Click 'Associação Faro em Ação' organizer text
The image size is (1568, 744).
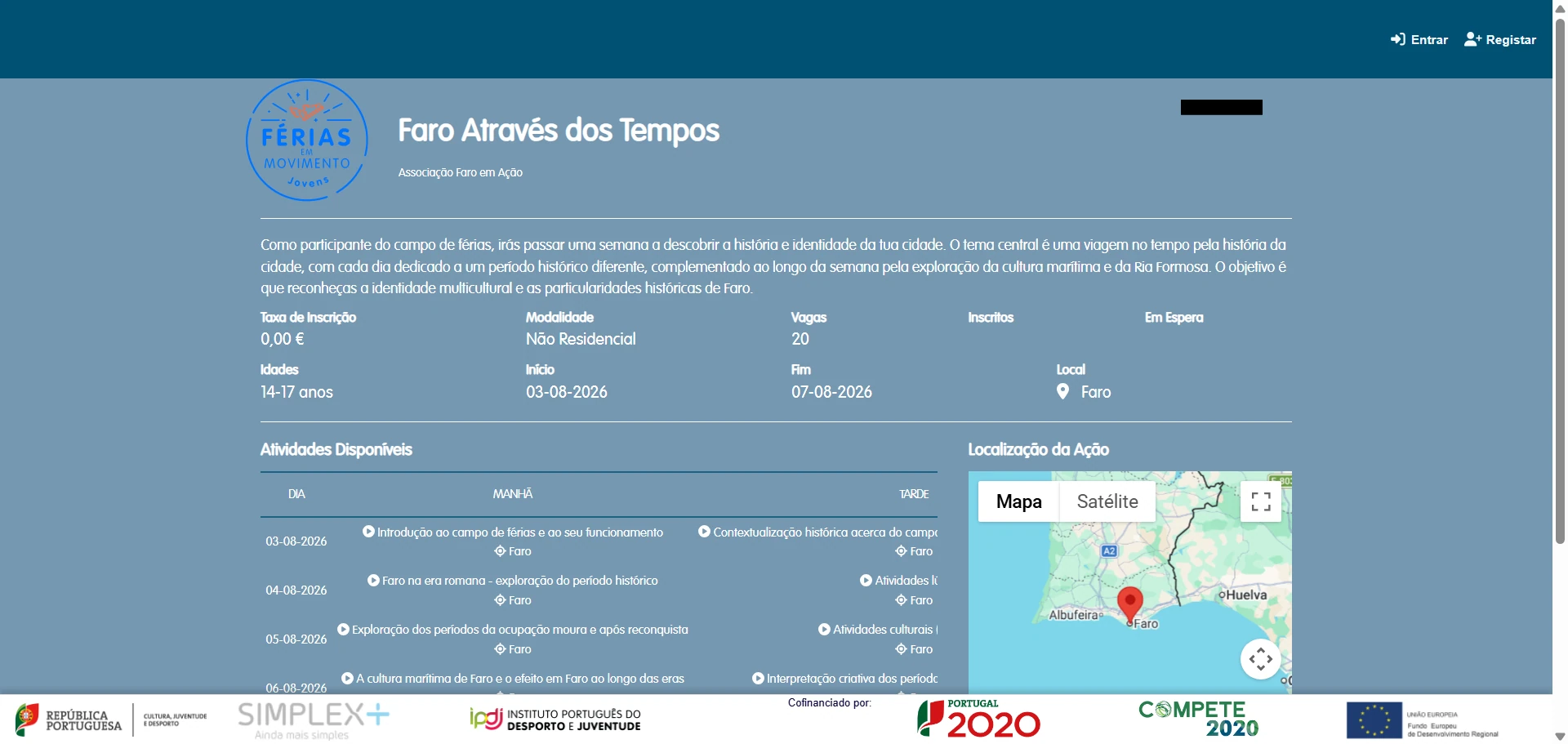(x=460, y=172)
